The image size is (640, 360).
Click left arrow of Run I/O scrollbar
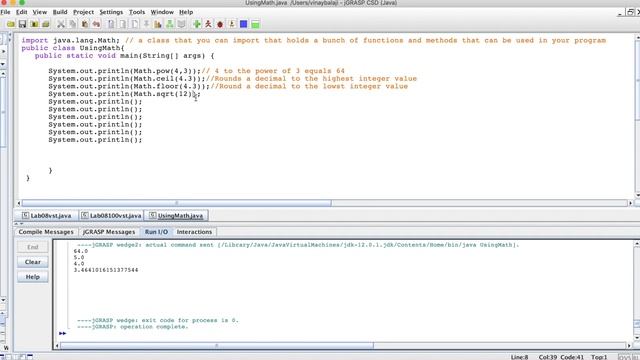(x=57, y=346)
